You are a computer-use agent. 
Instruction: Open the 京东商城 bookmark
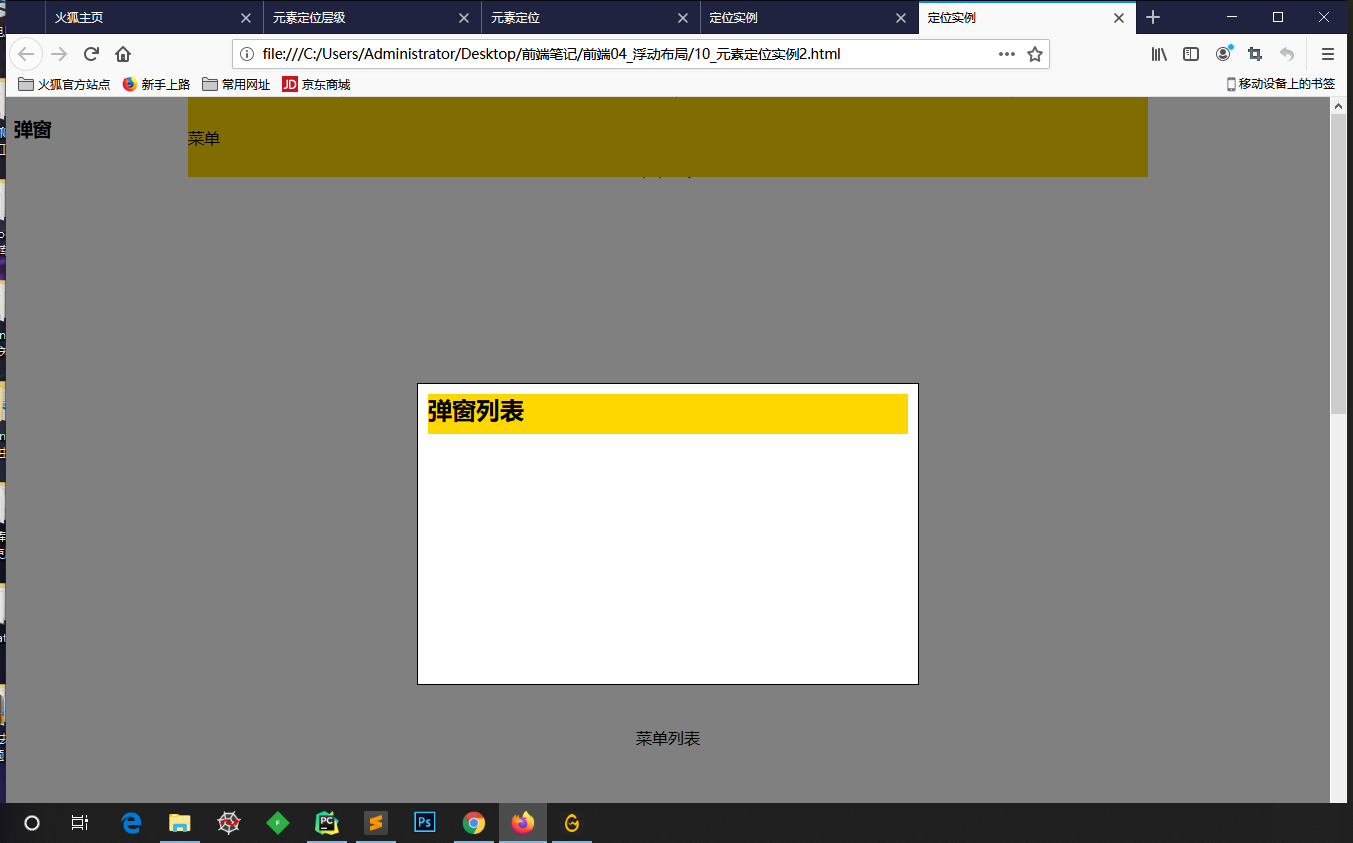316,84
